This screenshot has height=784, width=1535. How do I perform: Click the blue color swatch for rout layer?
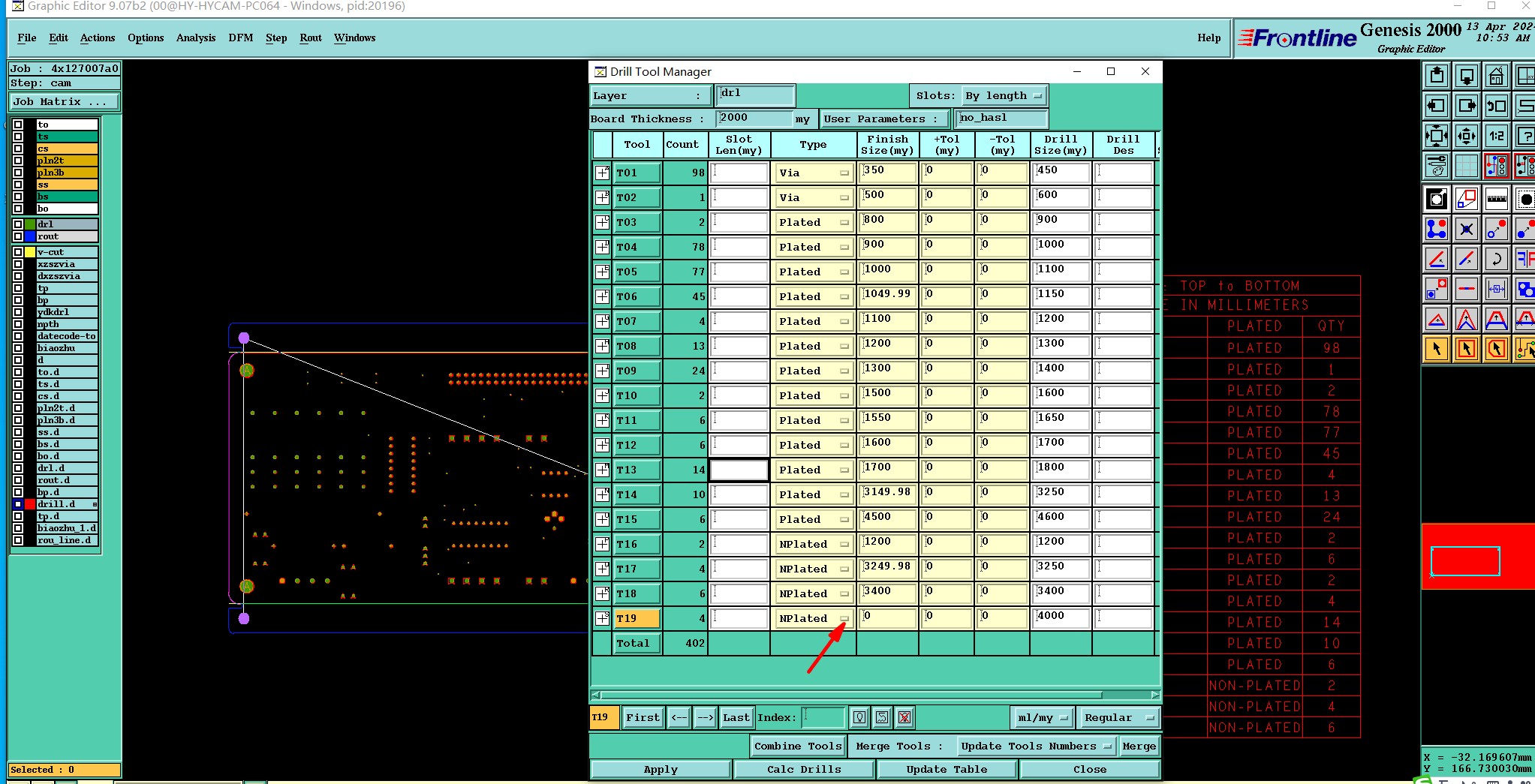(30, 236)
